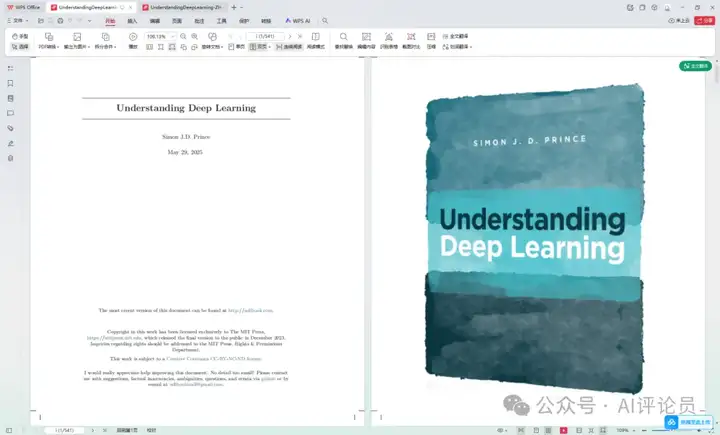Click the PDF convert tool icon

pyautogui.click(x=49, y=37)
